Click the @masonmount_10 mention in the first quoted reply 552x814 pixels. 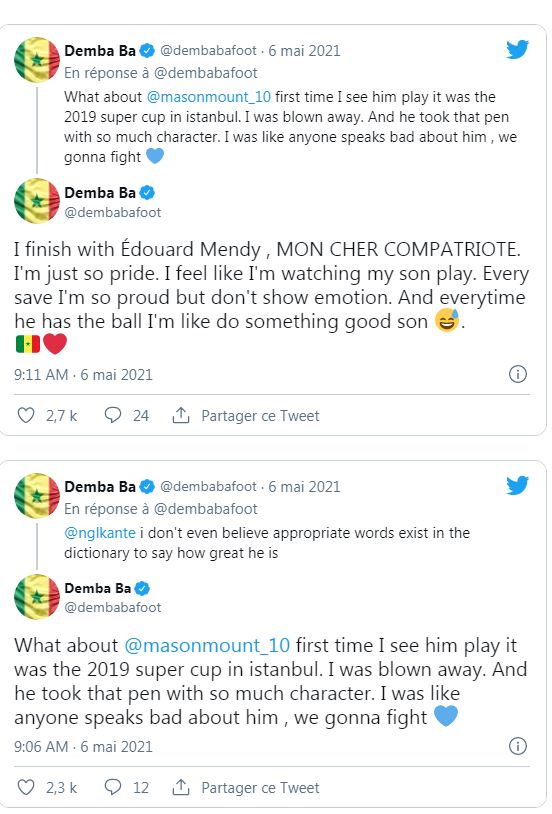(x=209, y=97)
